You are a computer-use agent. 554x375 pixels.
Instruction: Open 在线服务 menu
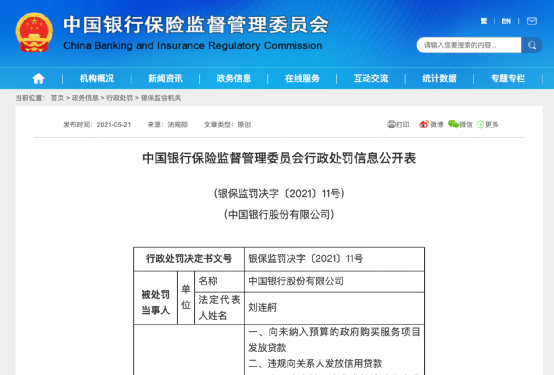click(x=302, y=78)
